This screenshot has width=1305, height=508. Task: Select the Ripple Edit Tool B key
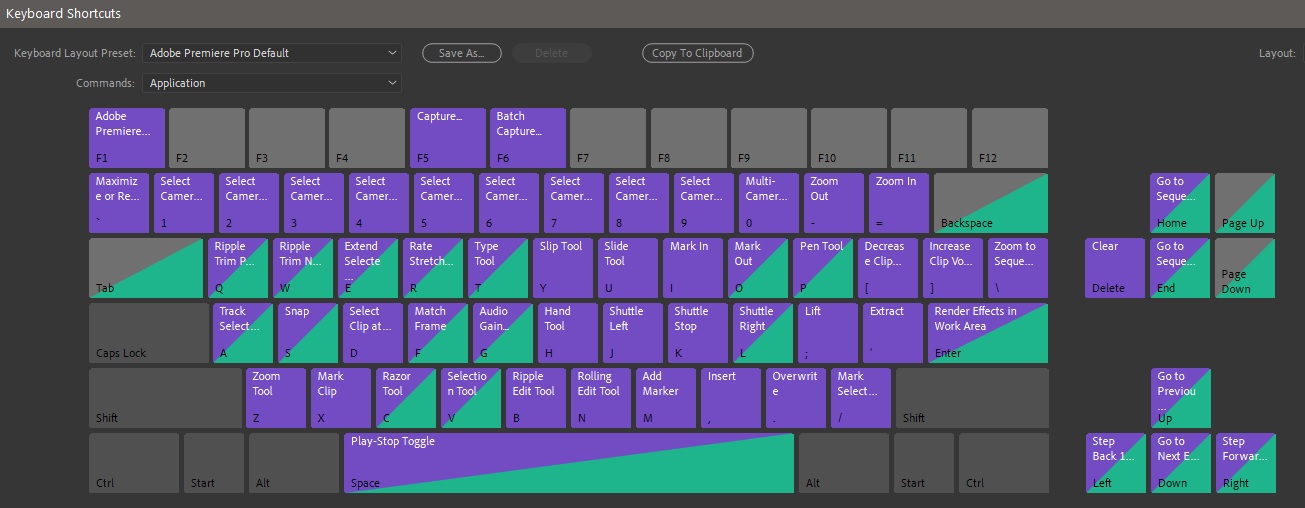(535, 397)
